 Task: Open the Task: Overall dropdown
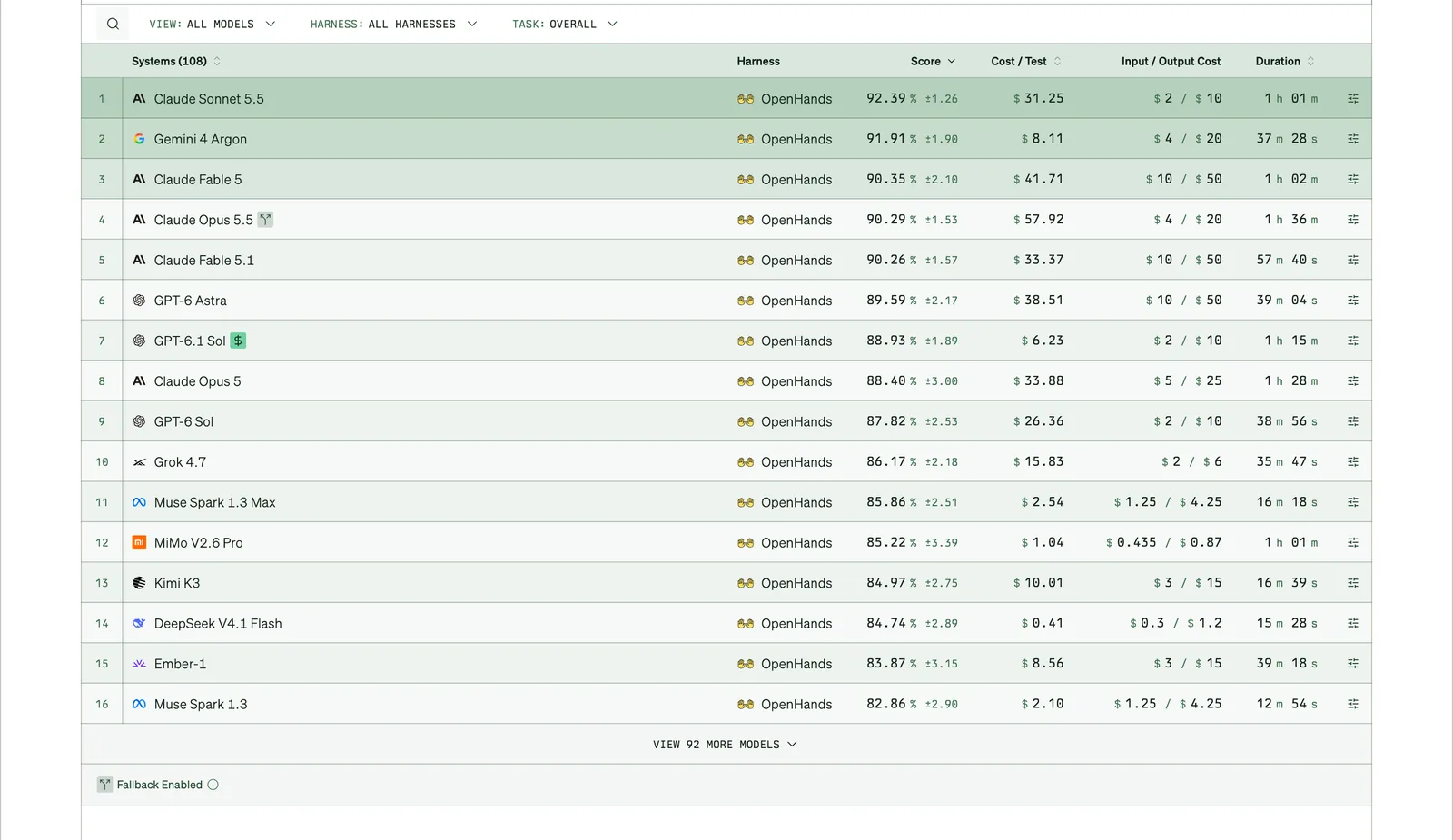tap(564, 25)
